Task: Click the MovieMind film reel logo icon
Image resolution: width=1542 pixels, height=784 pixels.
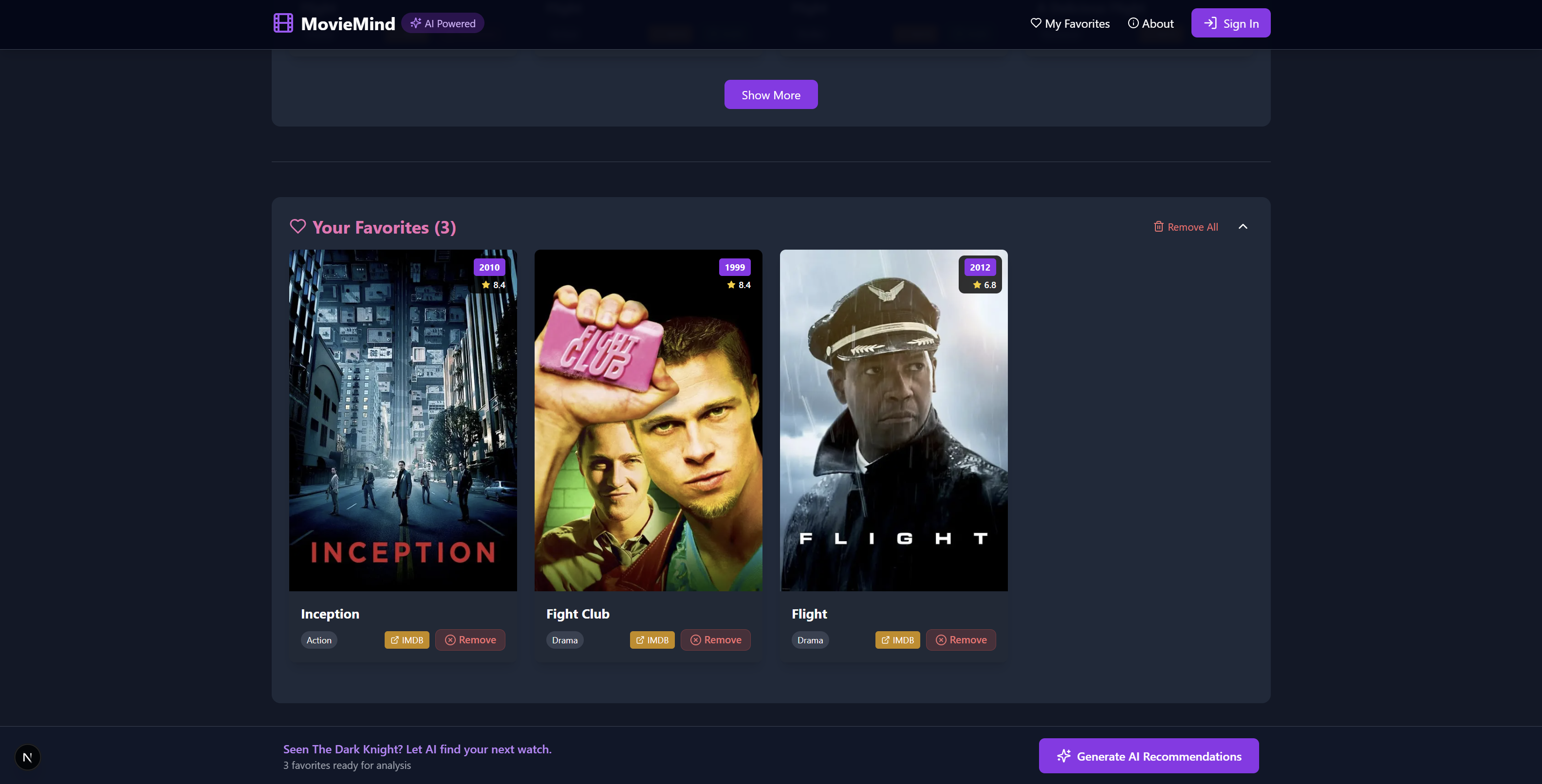Action: tap(282, 22)
